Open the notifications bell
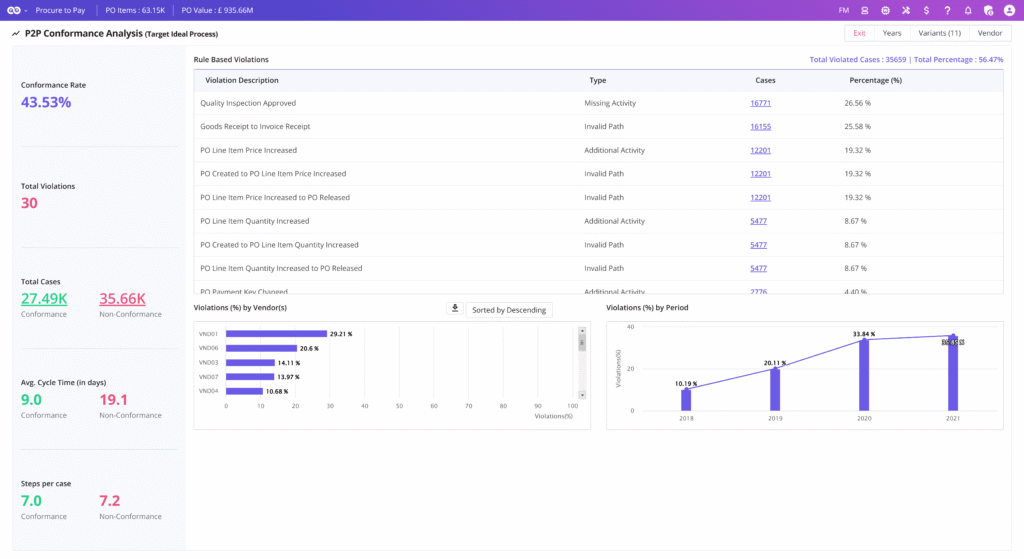 pos(967,10)
